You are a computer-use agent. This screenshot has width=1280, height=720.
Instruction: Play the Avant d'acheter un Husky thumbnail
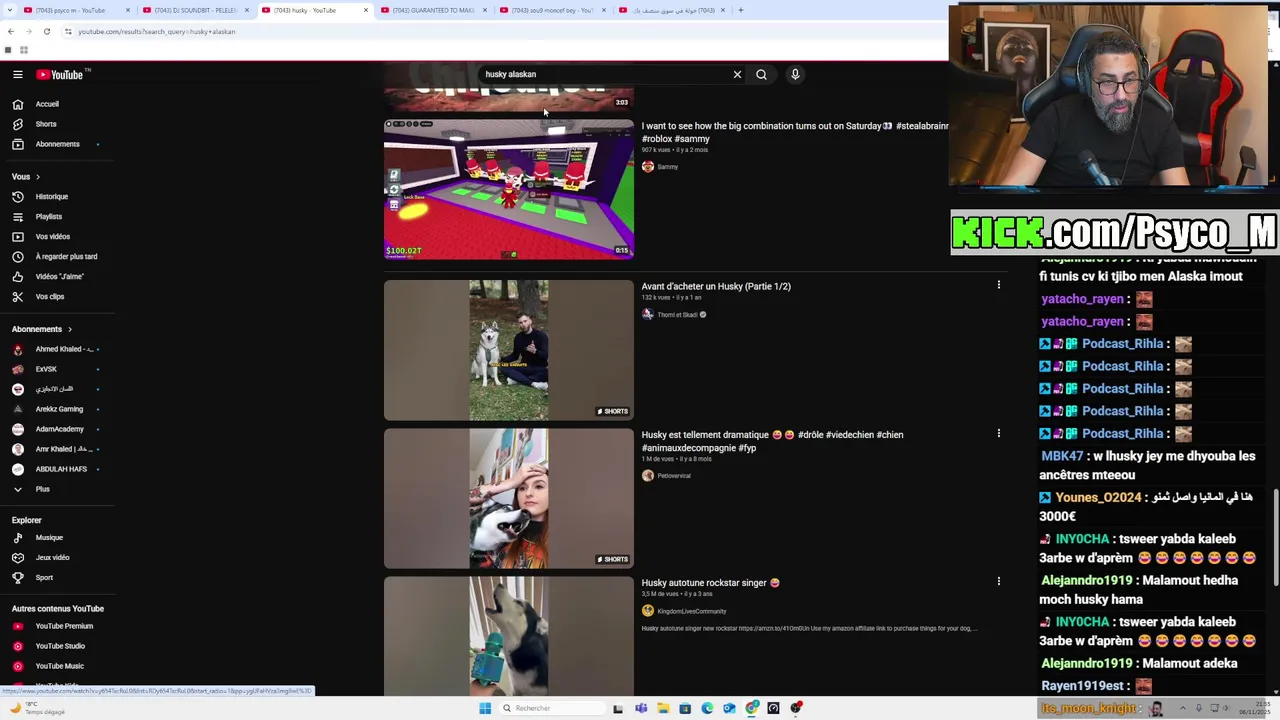(x=509, y=350)
